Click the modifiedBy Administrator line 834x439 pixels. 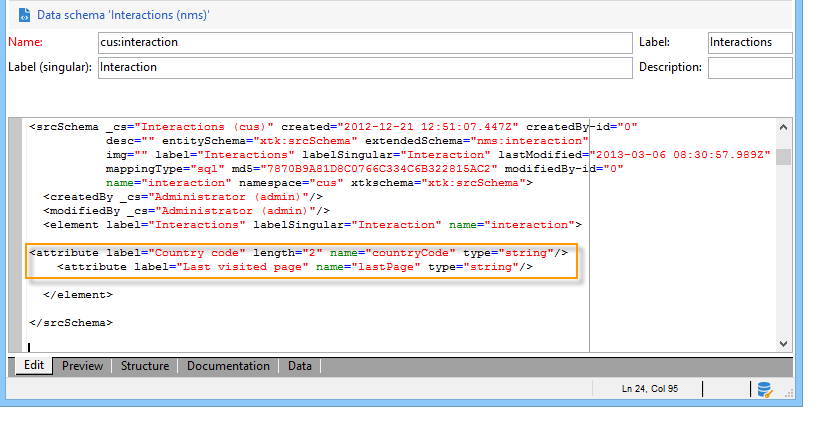click(187, 211)
